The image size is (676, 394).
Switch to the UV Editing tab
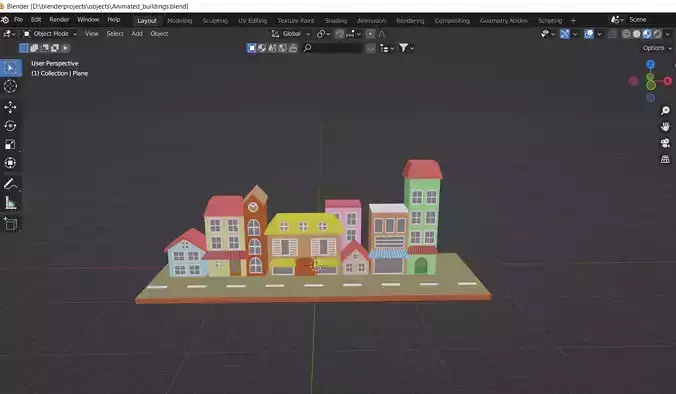[253, 21]
